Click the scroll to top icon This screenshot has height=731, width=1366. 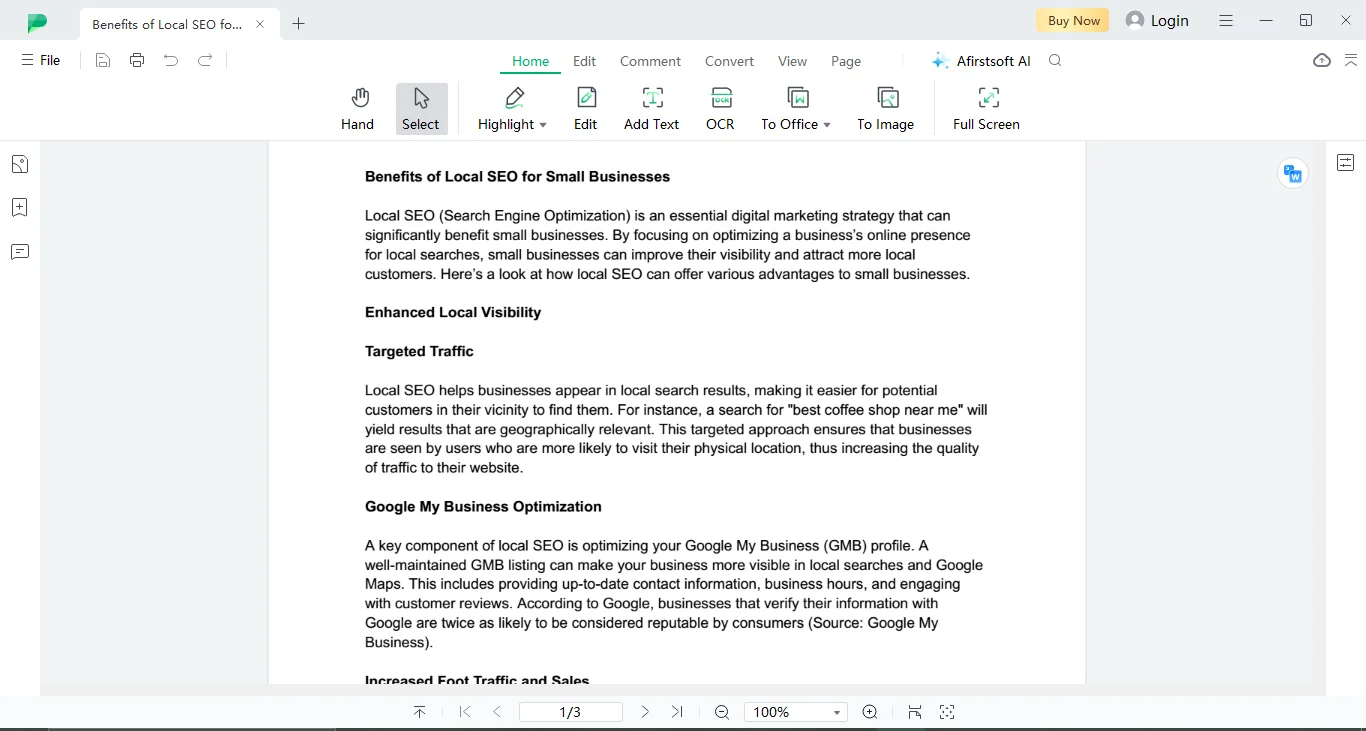pyautogui.click(x=419, y=712)
